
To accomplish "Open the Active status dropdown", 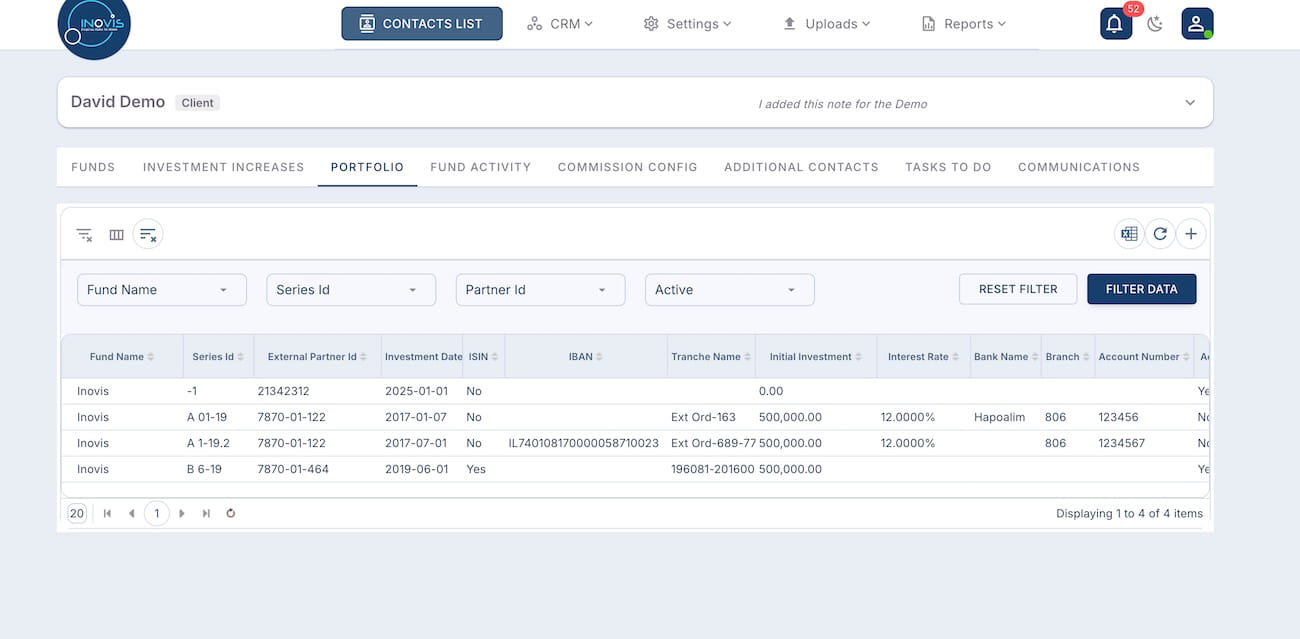I will pyautogui.click(x=729, y=290).
